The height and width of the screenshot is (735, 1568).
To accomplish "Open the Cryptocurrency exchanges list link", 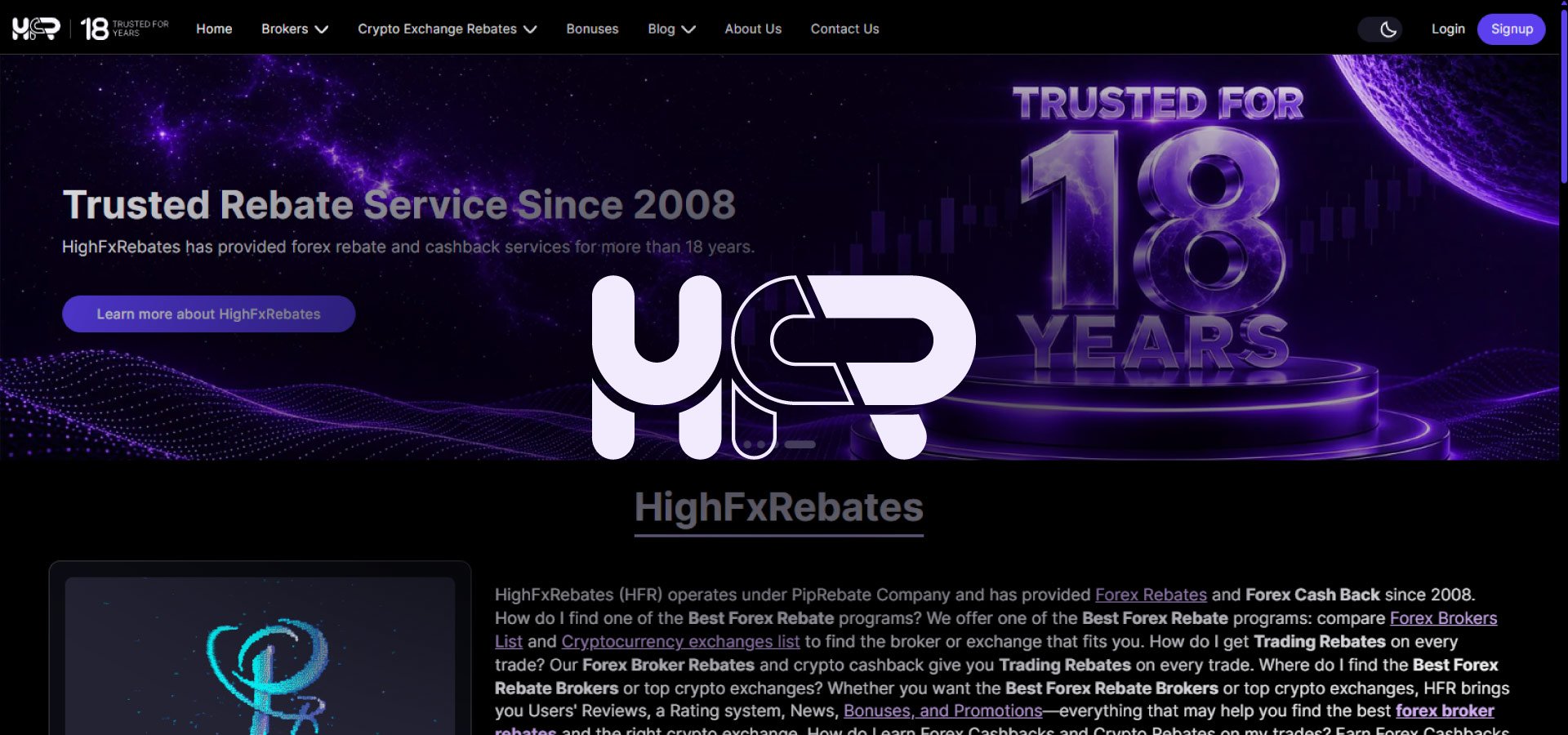I will point(680,642).
